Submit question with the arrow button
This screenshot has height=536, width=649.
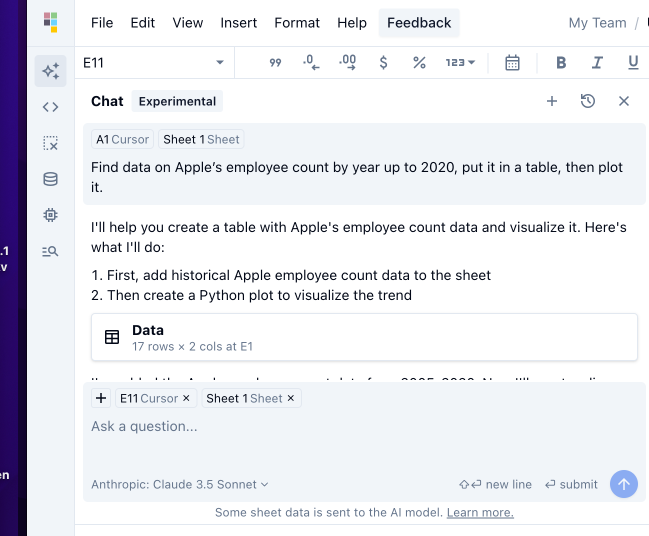pos(624,484)
